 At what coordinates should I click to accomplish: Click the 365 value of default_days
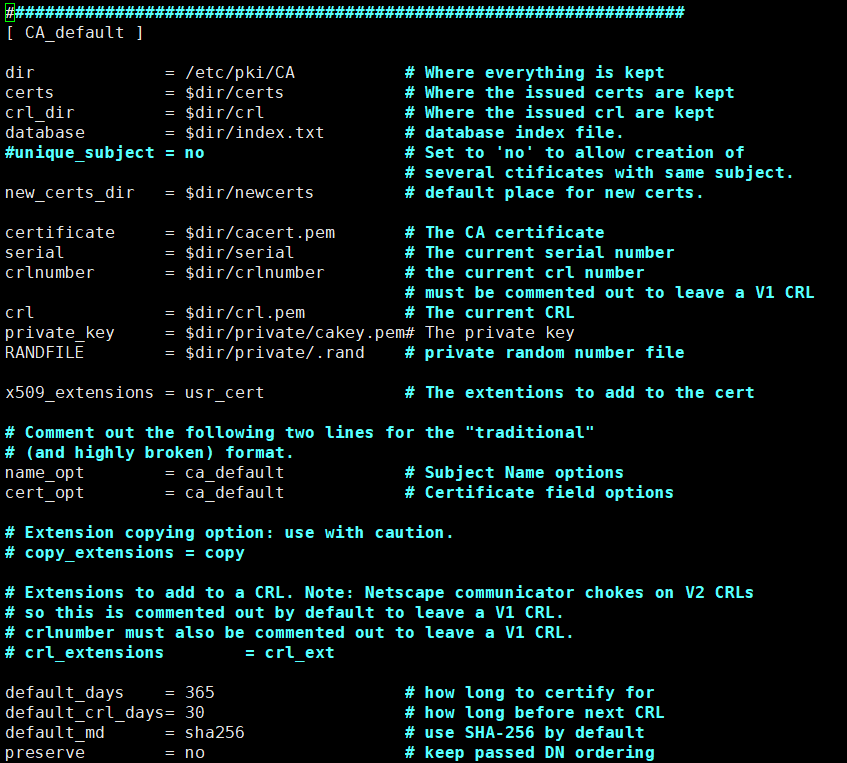coord(199,693)
